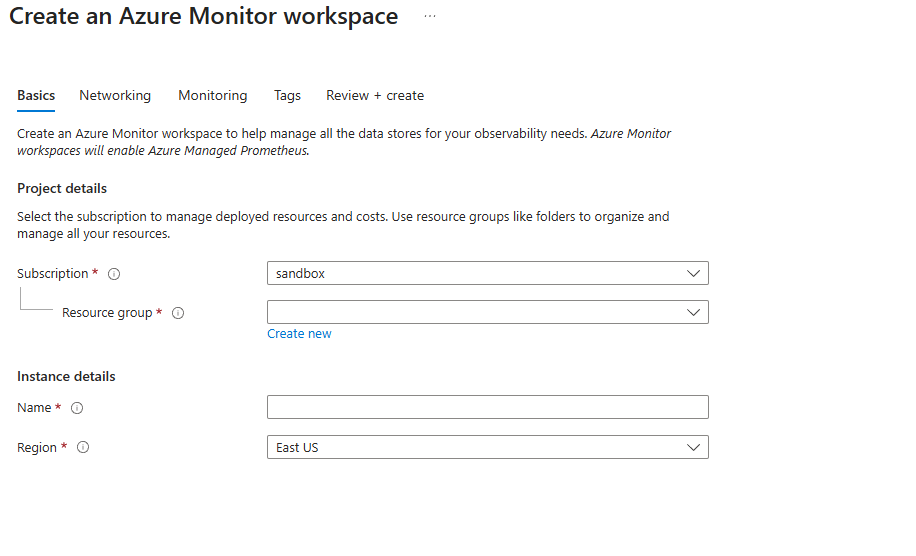
Task: Click the Subscription field label
Action: [x=53, y=274]
